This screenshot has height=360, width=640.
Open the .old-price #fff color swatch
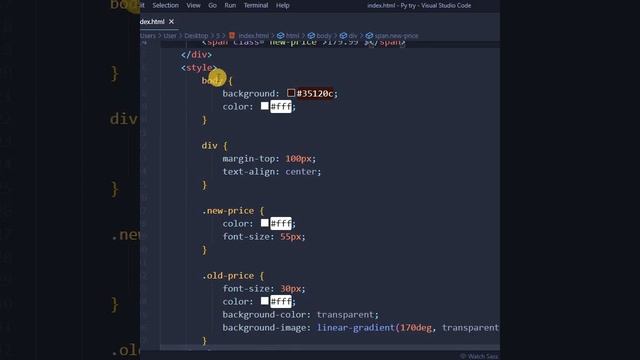[264, 301]
